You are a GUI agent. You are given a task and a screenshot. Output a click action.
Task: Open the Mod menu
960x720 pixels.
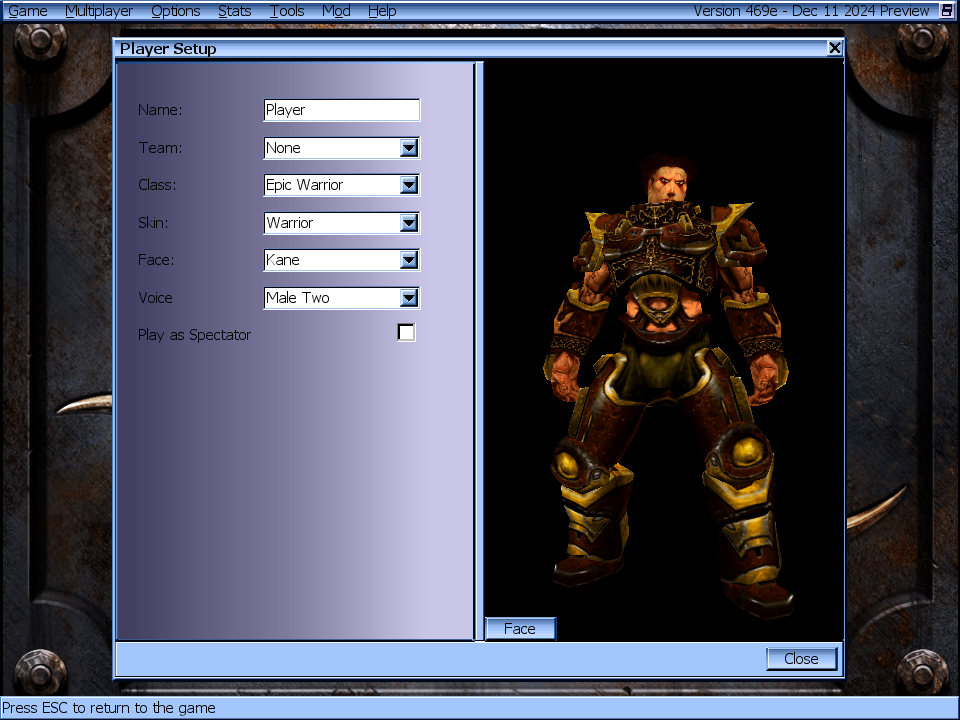(336, 11)
